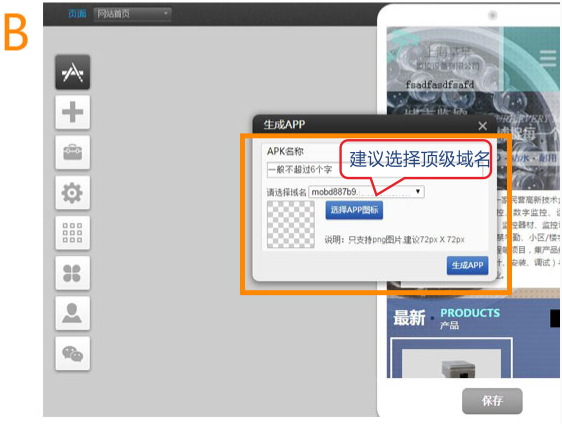Image resolution: width=562 pixels, height=424 pixels.
Task: Open the WeChat chat-bubble sidebar icon
Action: [72, 353]
